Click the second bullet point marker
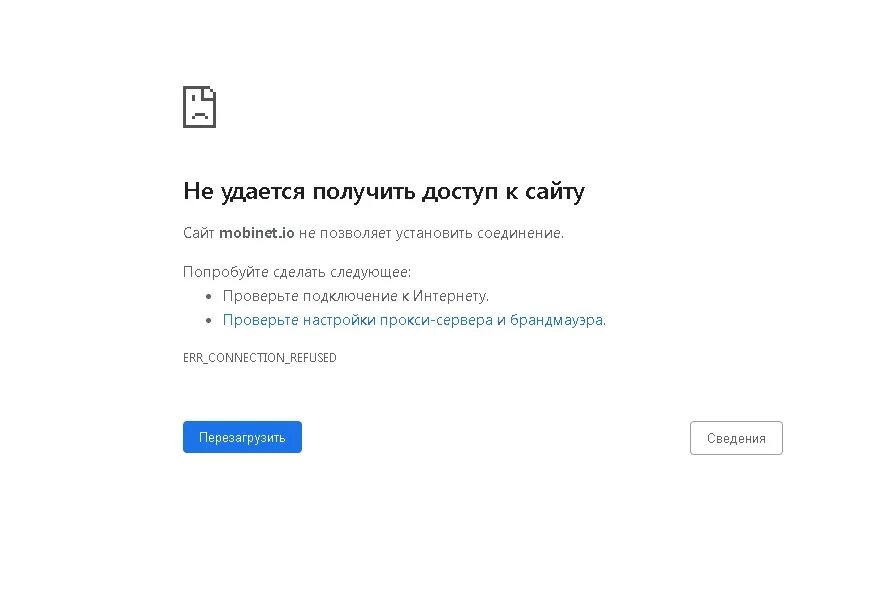This screenshot has height=601, width=889. [207, 319]
